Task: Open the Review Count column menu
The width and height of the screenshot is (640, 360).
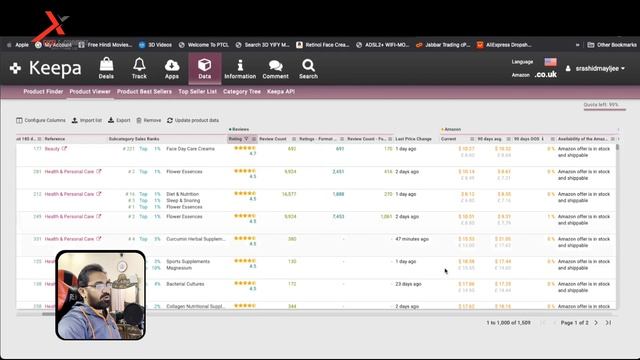Action: [293, 139]
